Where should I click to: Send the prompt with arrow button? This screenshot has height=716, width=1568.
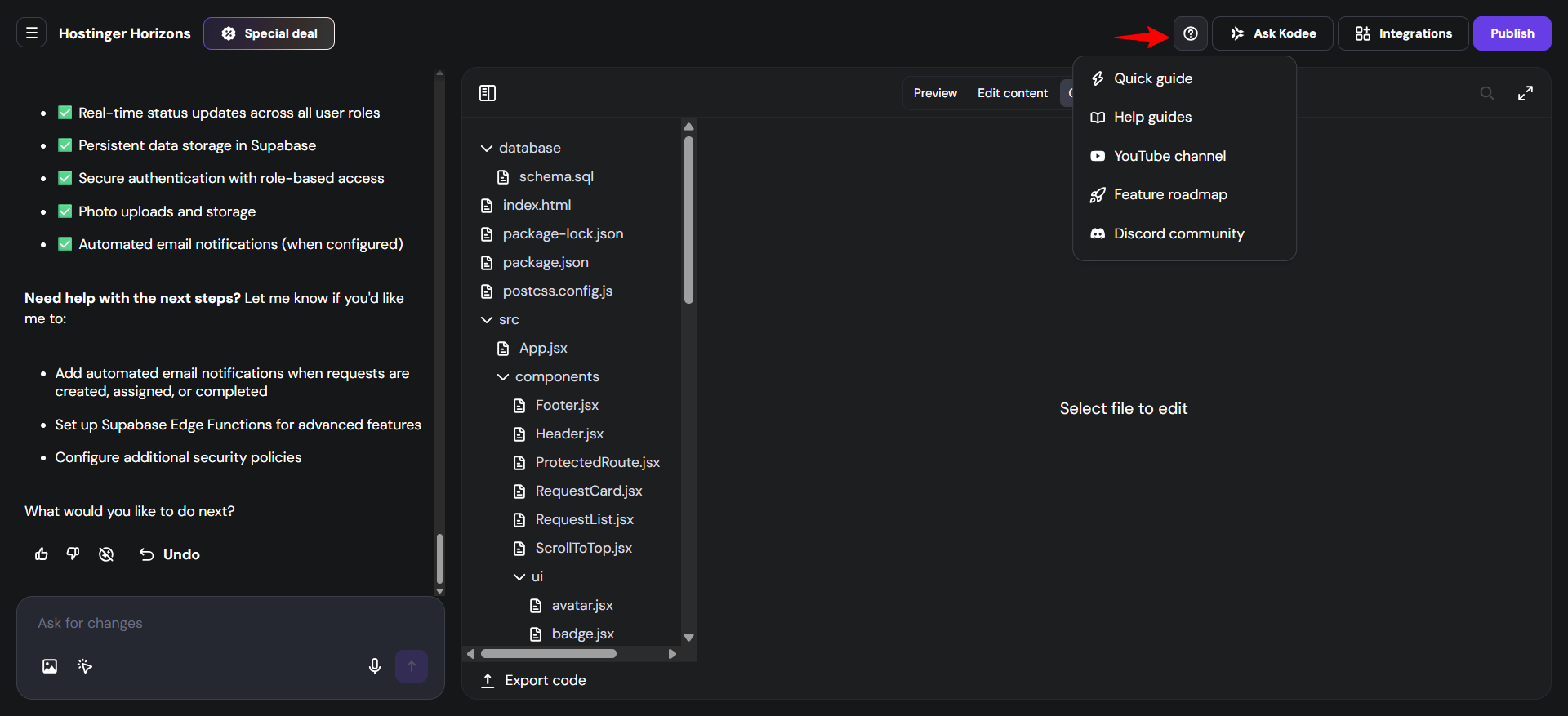(x=412, y=666)
